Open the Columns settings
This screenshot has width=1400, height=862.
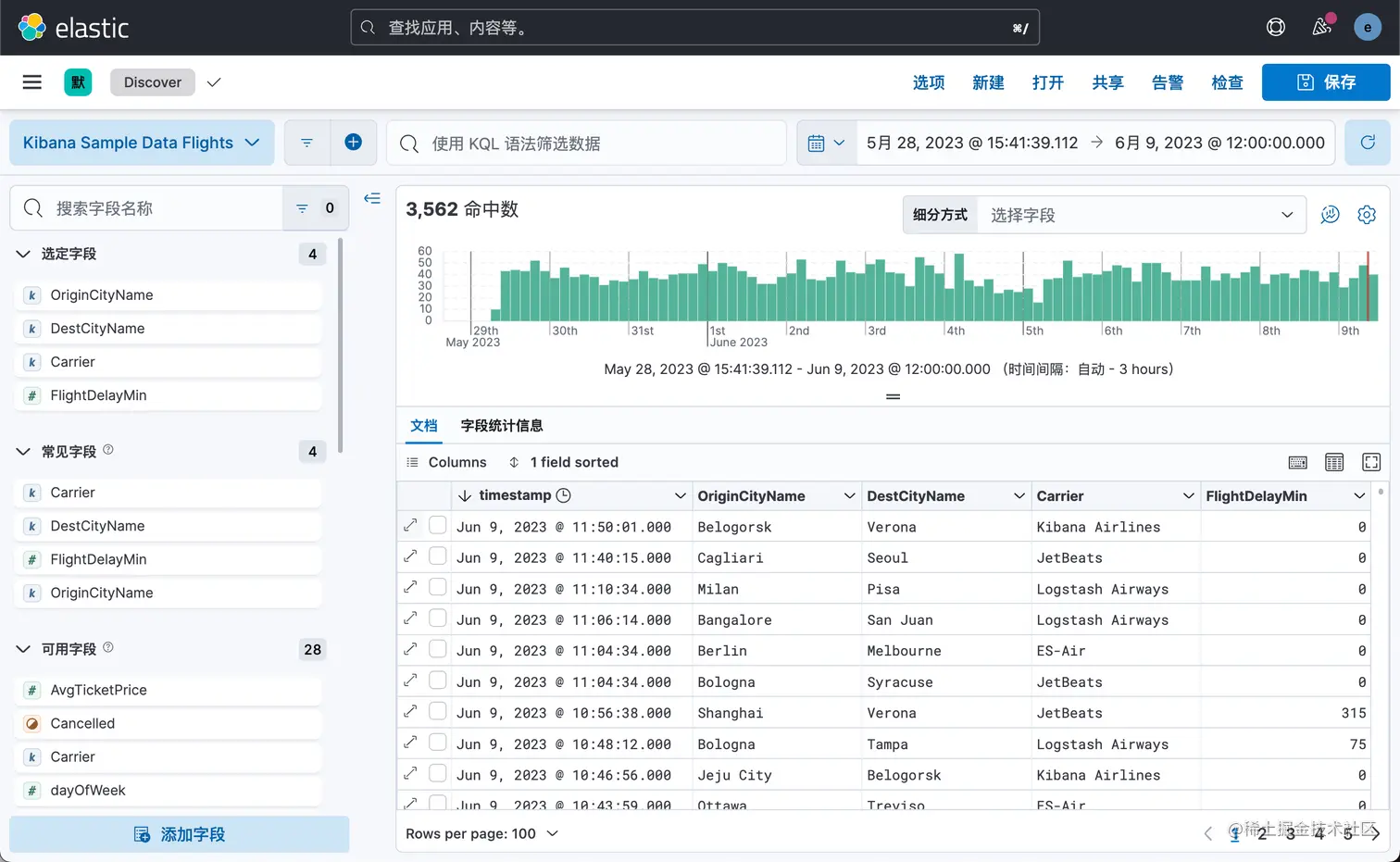(446, 462)
